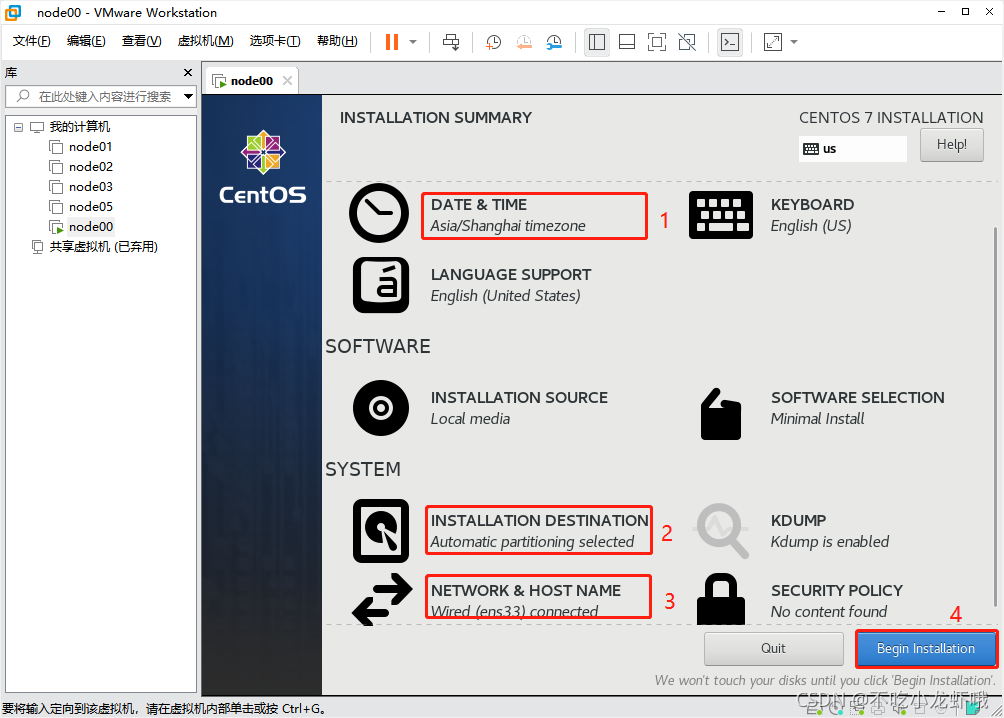
Task: Open the snapshot manager icon
Action: point(554,42)
